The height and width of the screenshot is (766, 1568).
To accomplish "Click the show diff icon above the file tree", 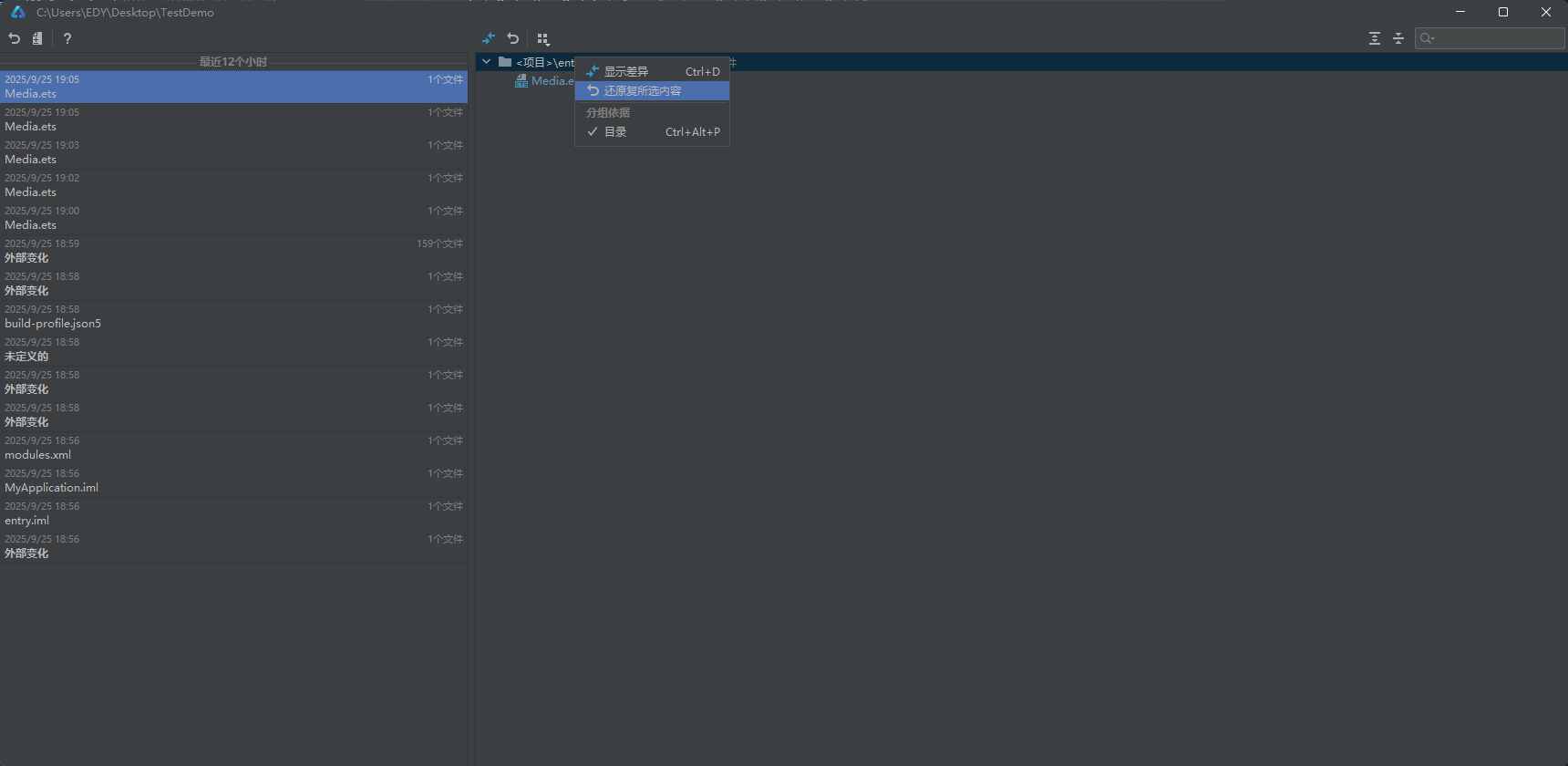I will (489, 38).
